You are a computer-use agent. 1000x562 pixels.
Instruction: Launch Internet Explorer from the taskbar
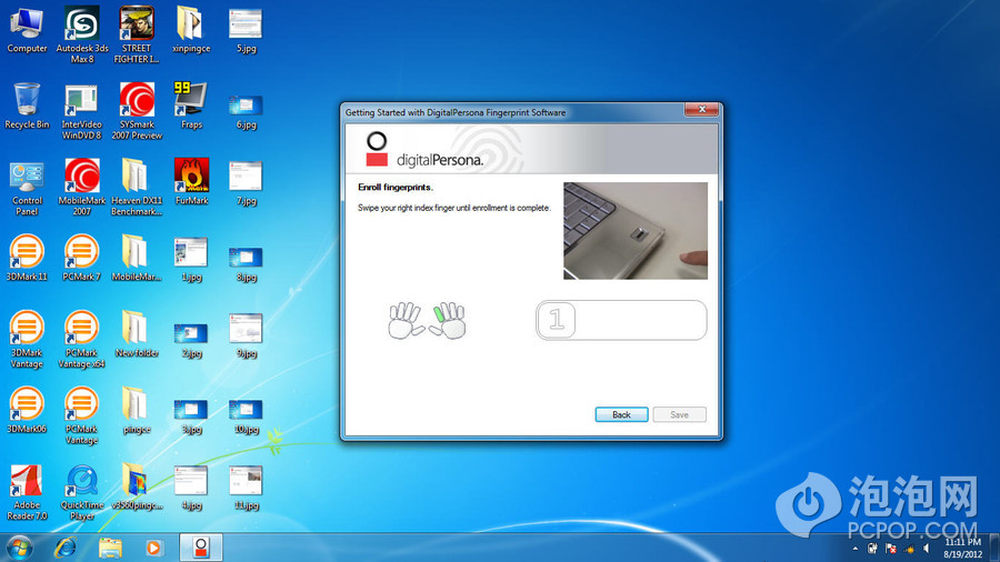coord(65,548)
